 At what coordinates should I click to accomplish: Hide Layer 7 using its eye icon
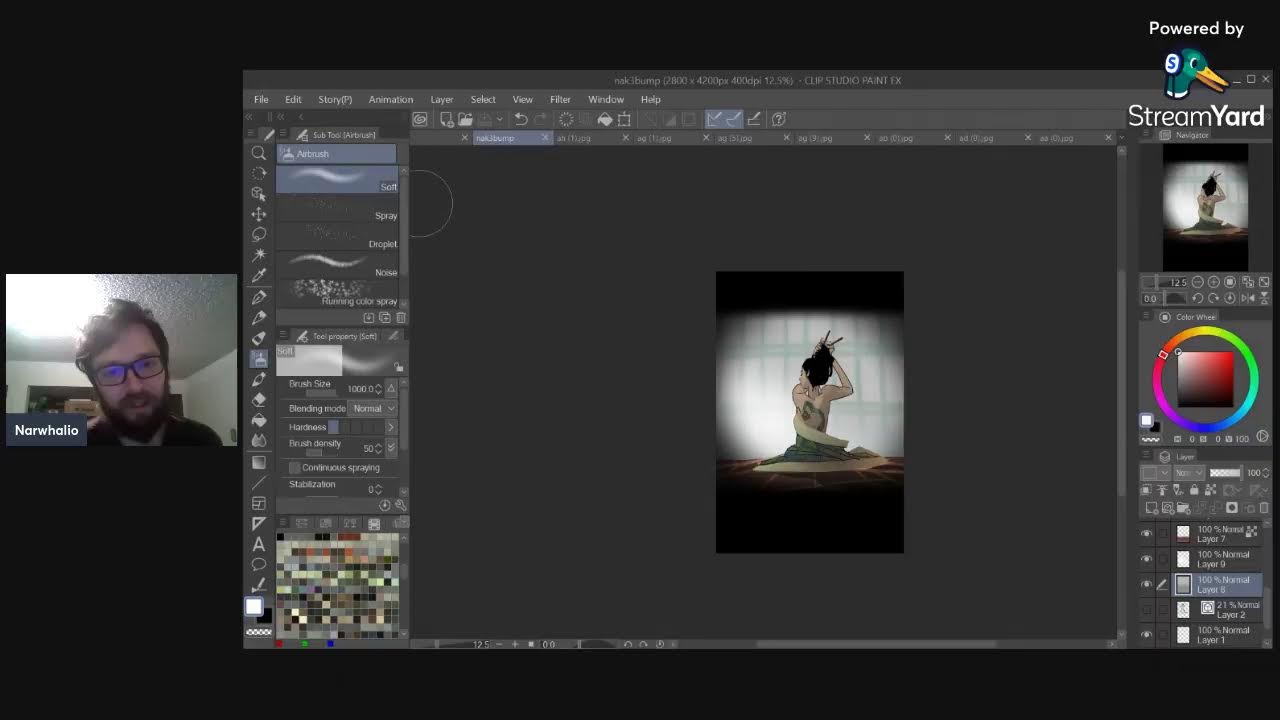tap(1146, 534)
